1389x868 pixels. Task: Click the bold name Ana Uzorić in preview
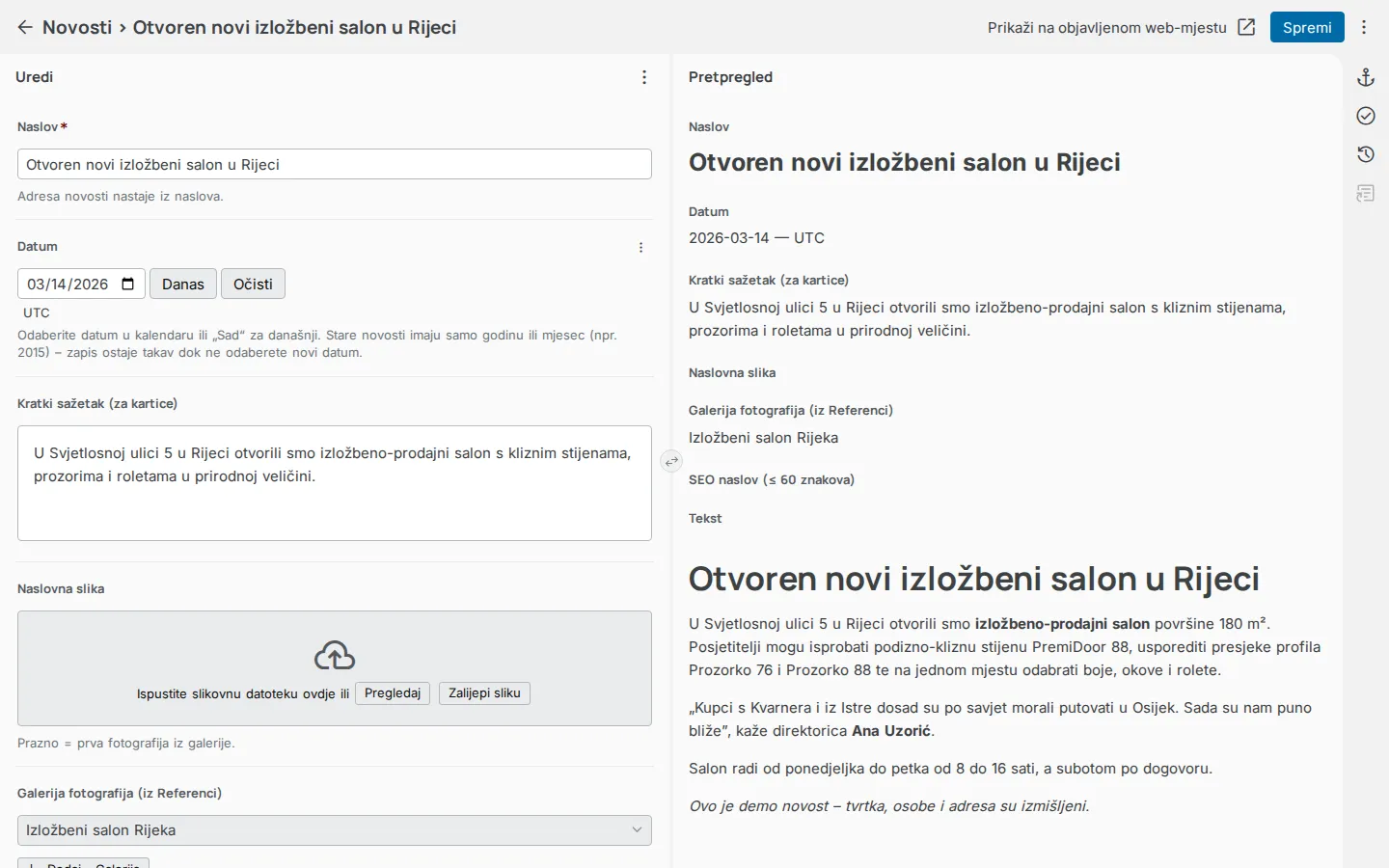(x=891, y=731)
